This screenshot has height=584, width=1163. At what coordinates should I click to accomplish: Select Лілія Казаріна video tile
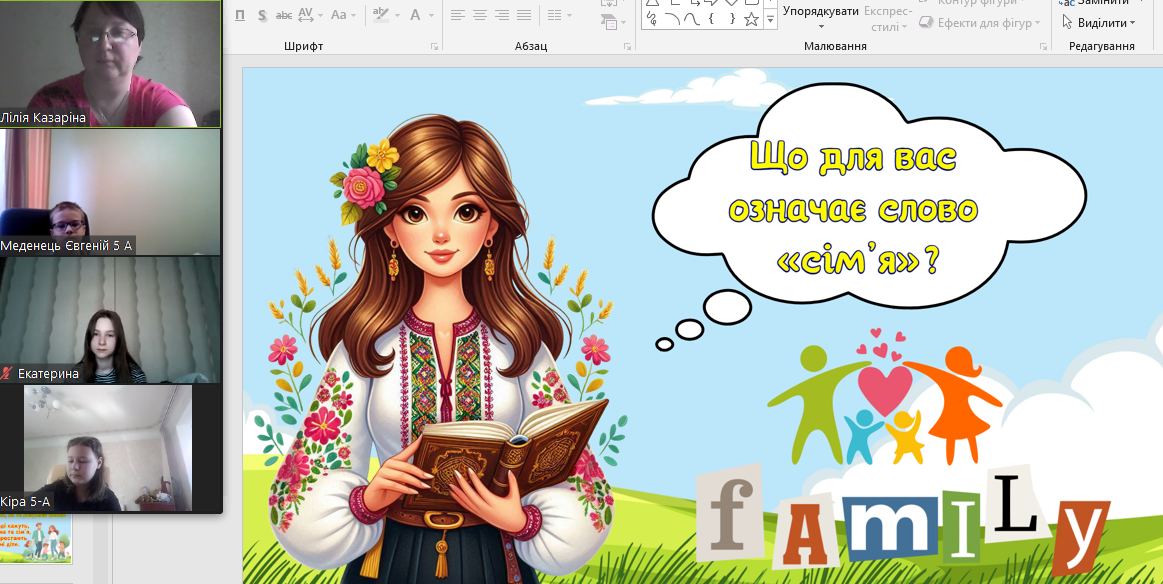click(x=110, y=64)
